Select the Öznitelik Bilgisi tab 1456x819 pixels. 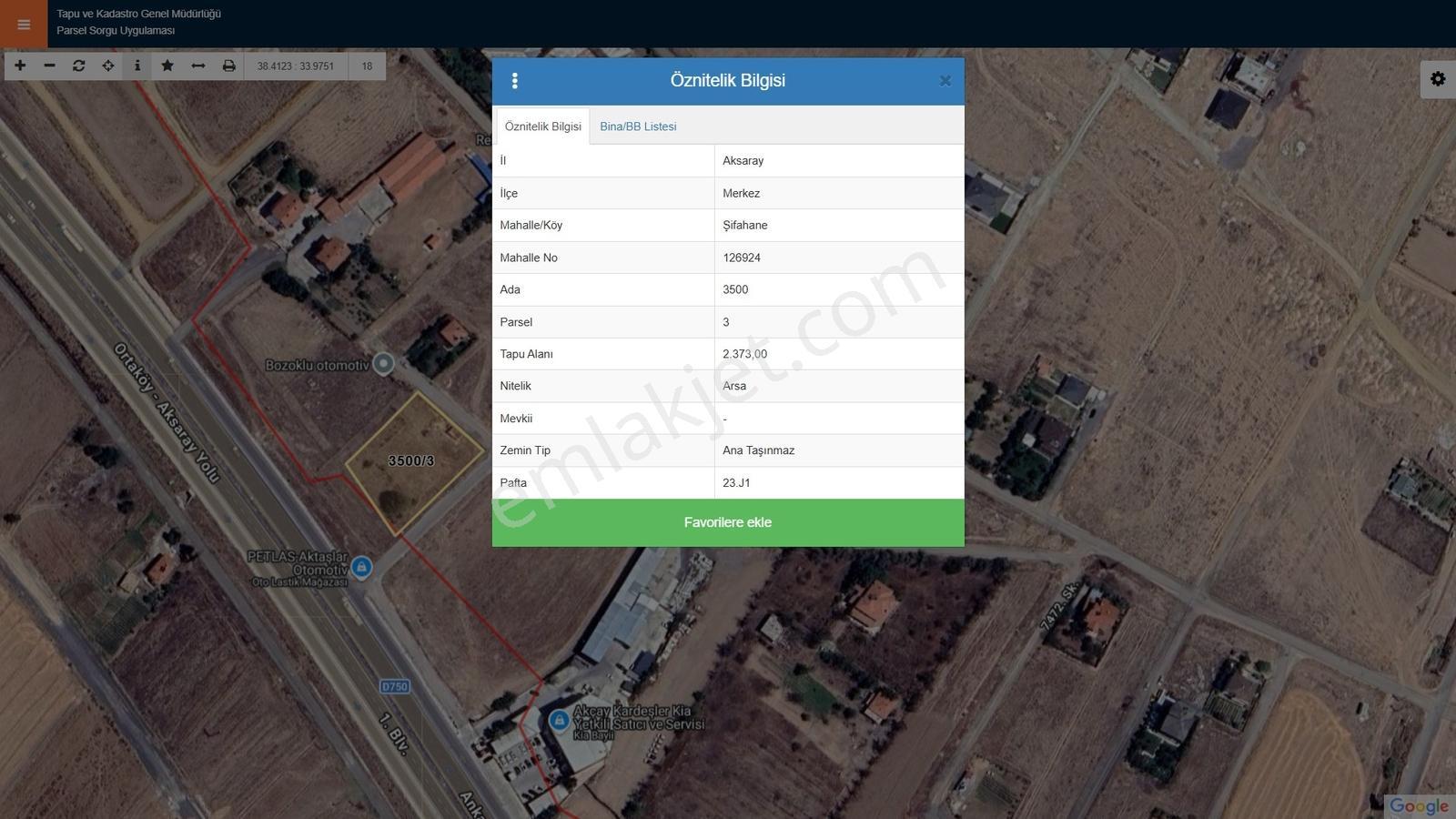[543, 126]
